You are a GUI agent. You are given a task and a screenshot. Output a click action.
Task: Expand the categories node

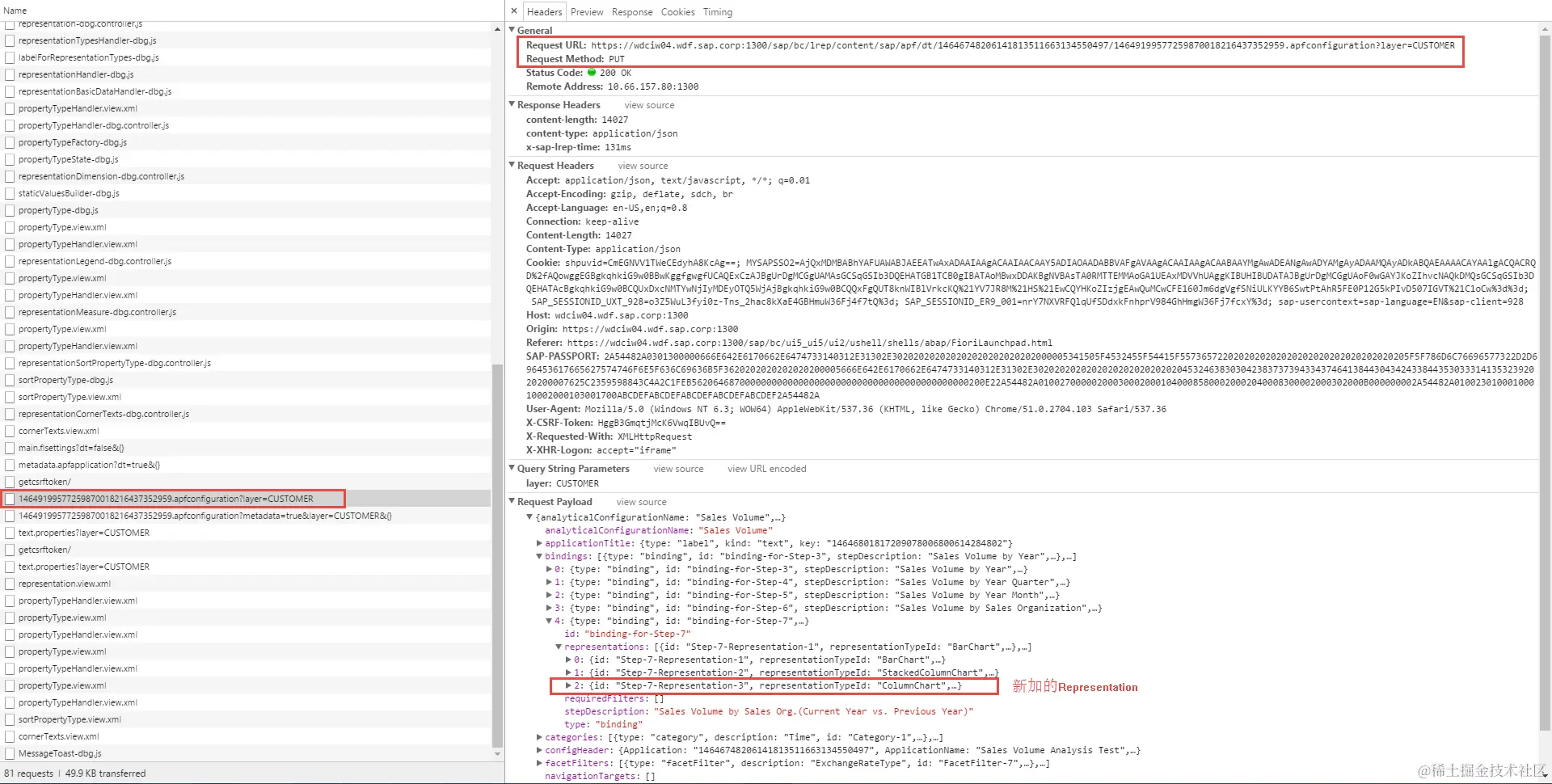pos(539,737)
